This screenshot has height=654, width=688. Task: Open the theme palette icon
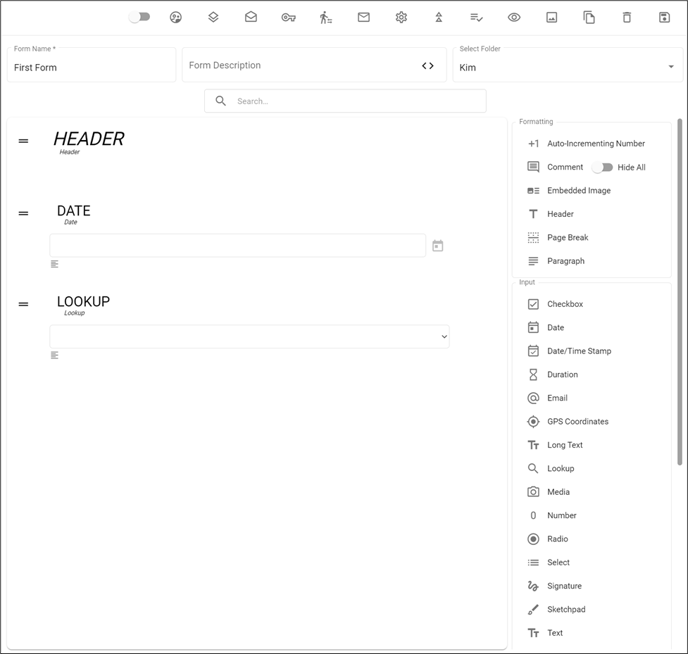click(176, 17)
